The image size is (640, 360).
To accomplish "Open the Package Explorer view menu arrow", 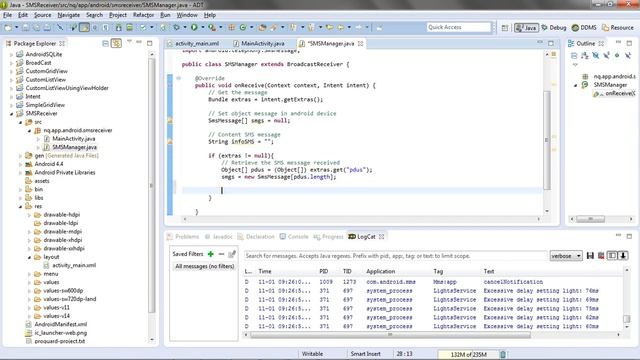I will tap(129, 42).
